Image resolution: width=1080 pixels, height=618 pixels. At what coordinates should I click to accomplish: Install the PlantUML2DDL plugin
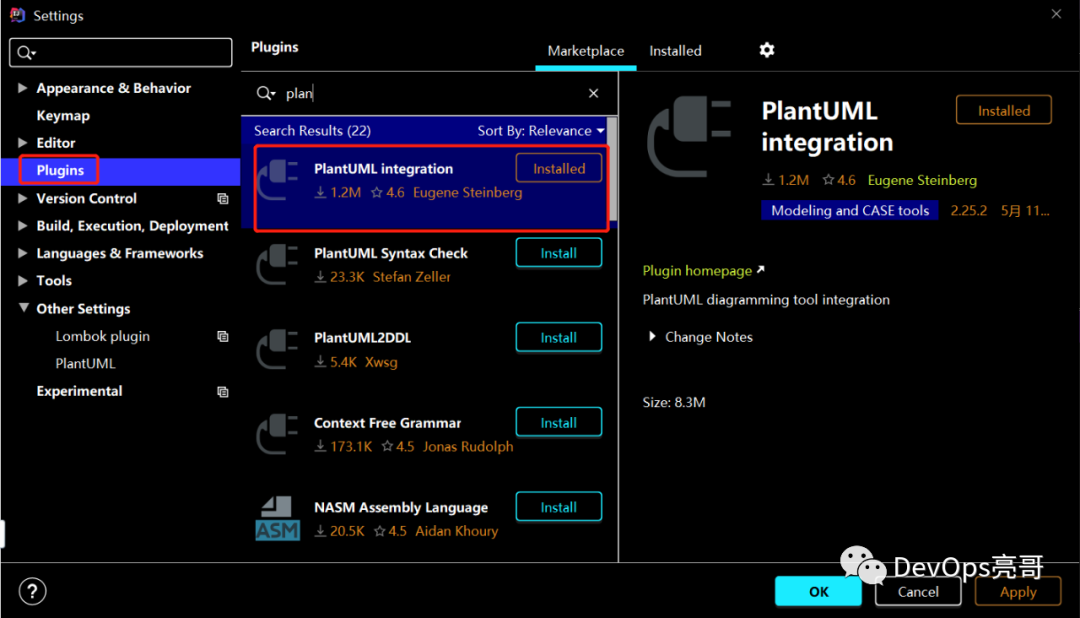[559, 338]
